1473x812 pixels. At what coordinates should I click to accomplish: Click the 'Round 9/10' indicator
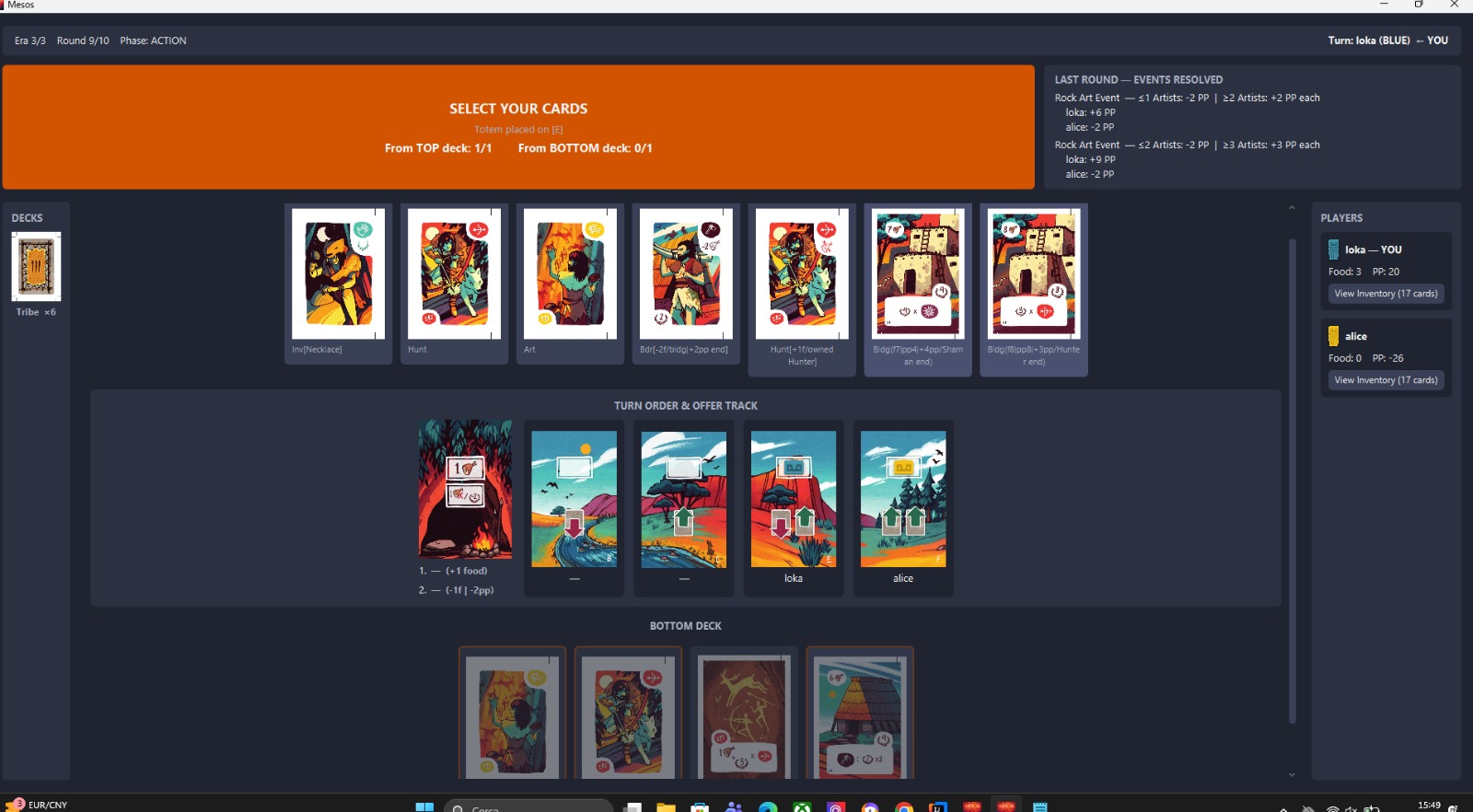(x=83, y=41)
